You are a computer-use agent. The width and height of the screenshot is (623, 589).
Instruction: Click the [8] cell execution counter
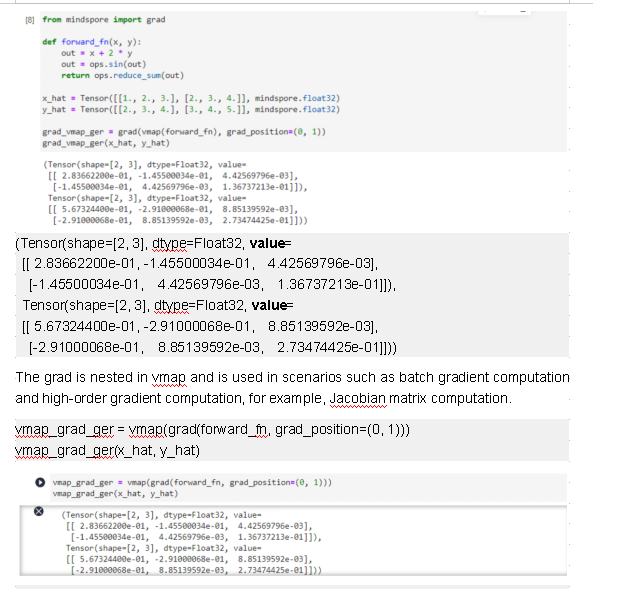[x=30, y=19]
